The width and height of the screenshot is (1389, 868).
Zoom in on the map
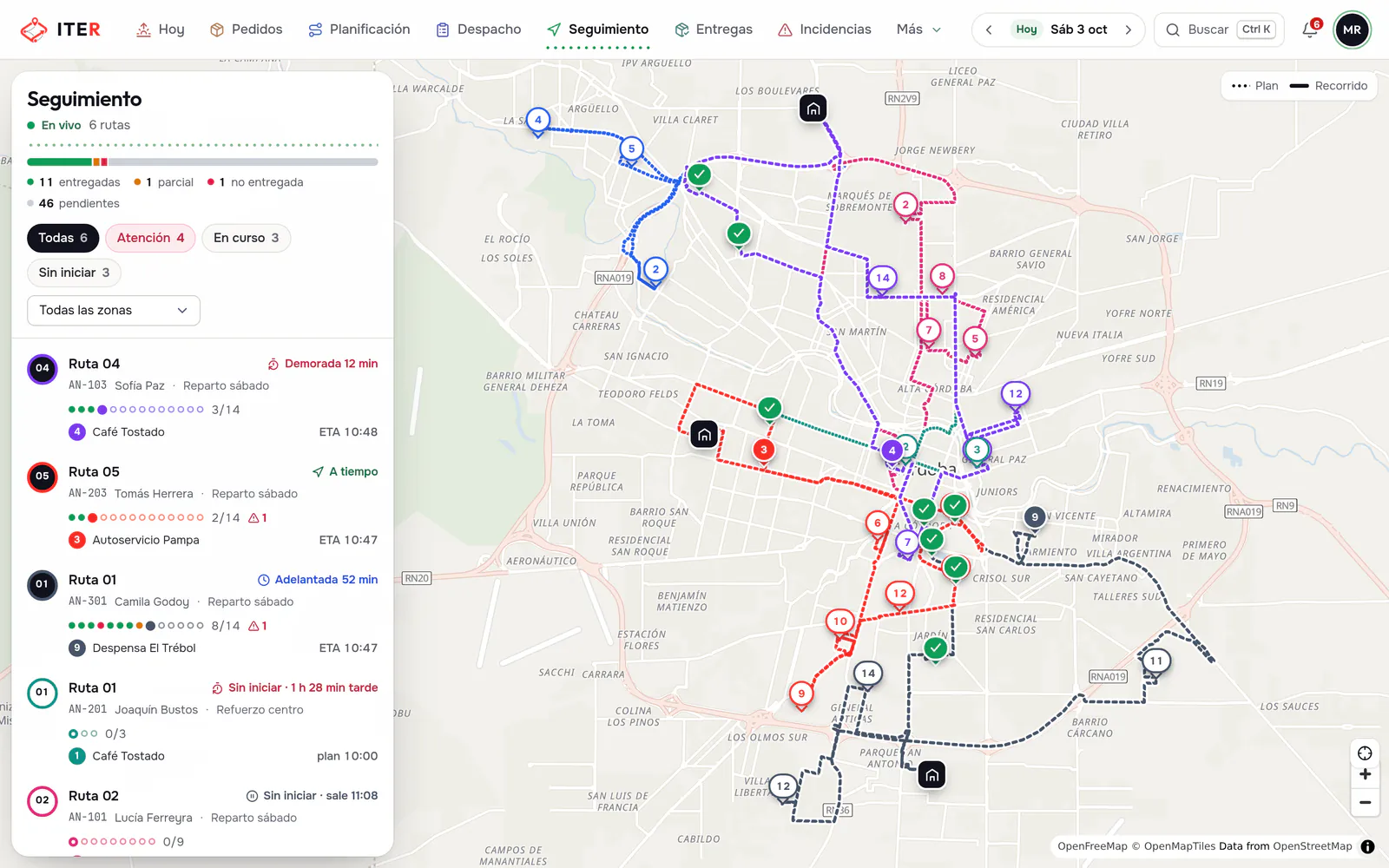coord(1365,774)
